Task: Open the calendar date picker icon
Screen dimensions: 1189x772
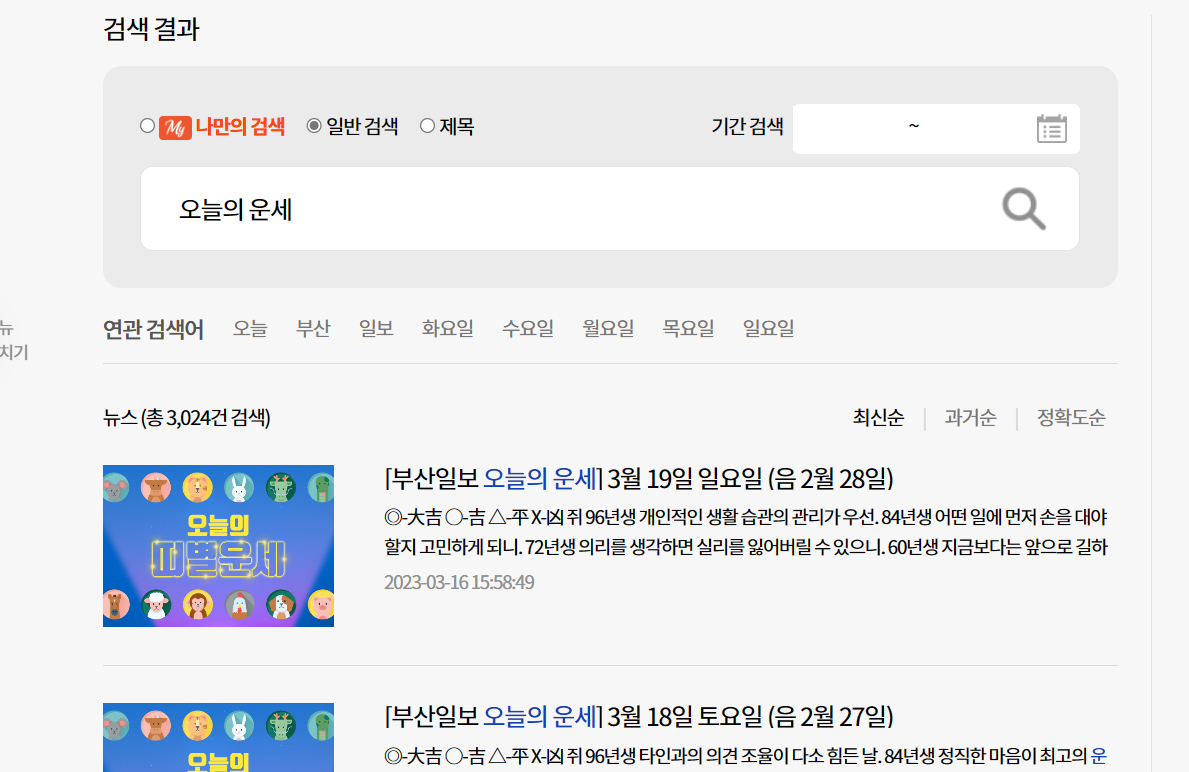Action: pyautogui.click(x=1052, y=129)
